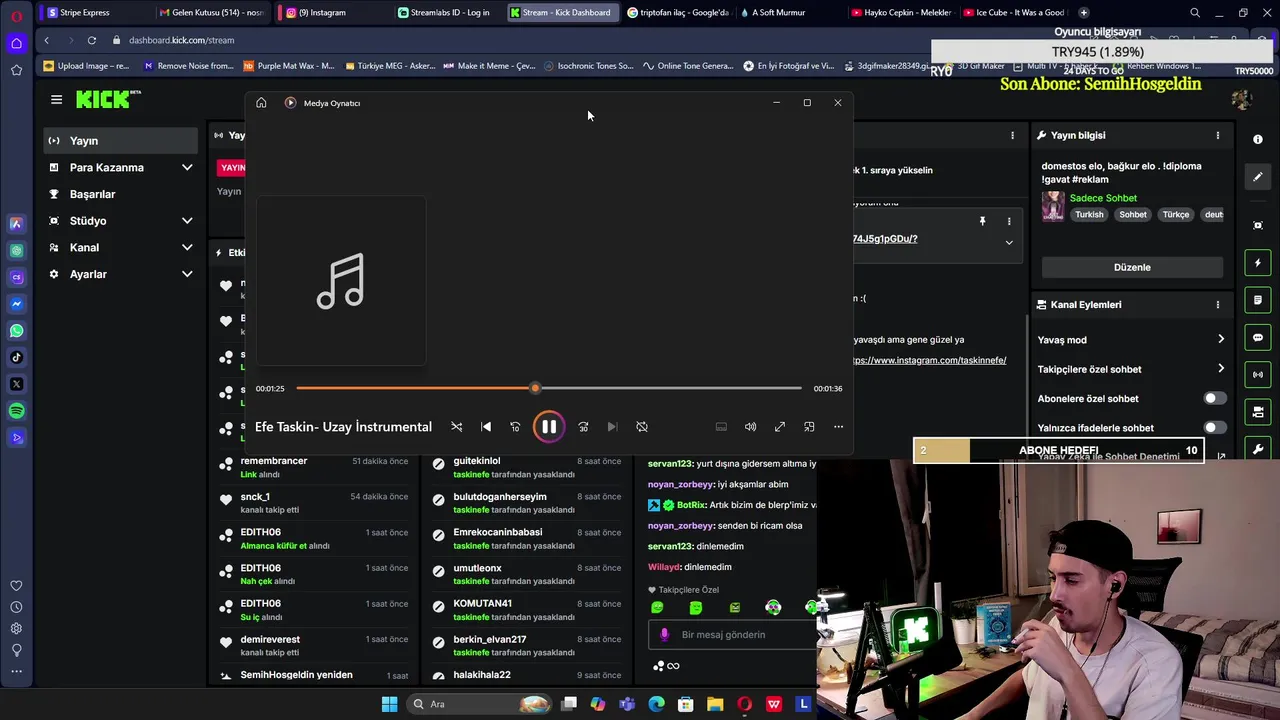Open the media player more options menu
1280x720 pixels.
click(x=838, y=427)
